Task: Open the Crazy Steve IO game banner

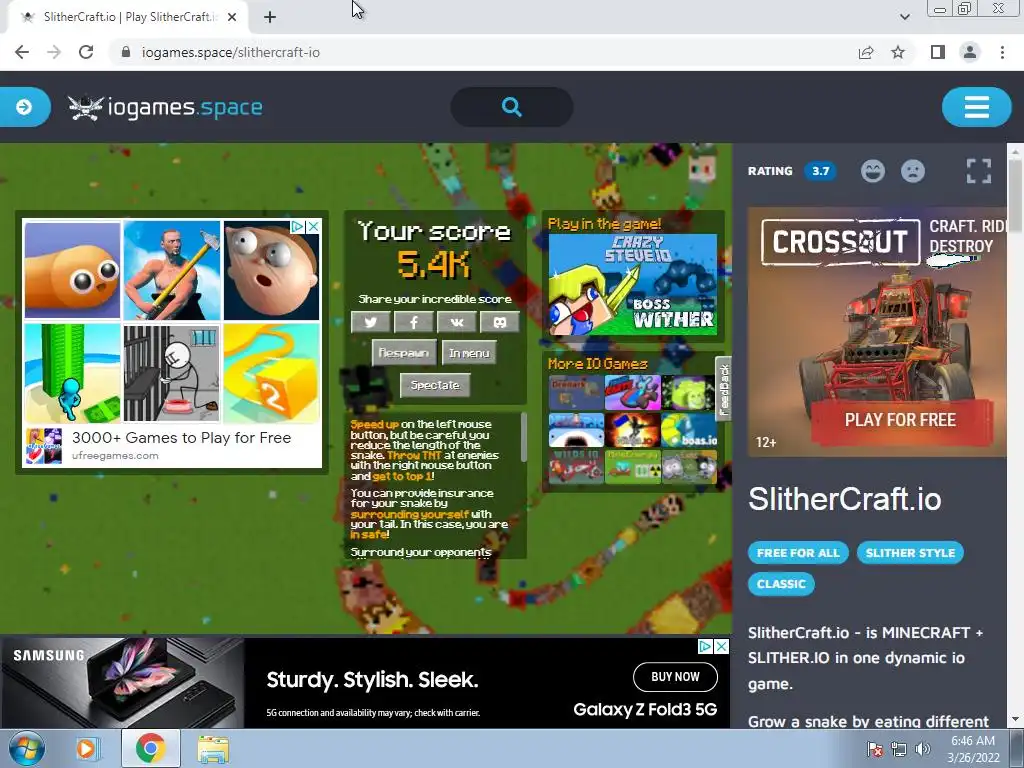Action: (632, 285)
